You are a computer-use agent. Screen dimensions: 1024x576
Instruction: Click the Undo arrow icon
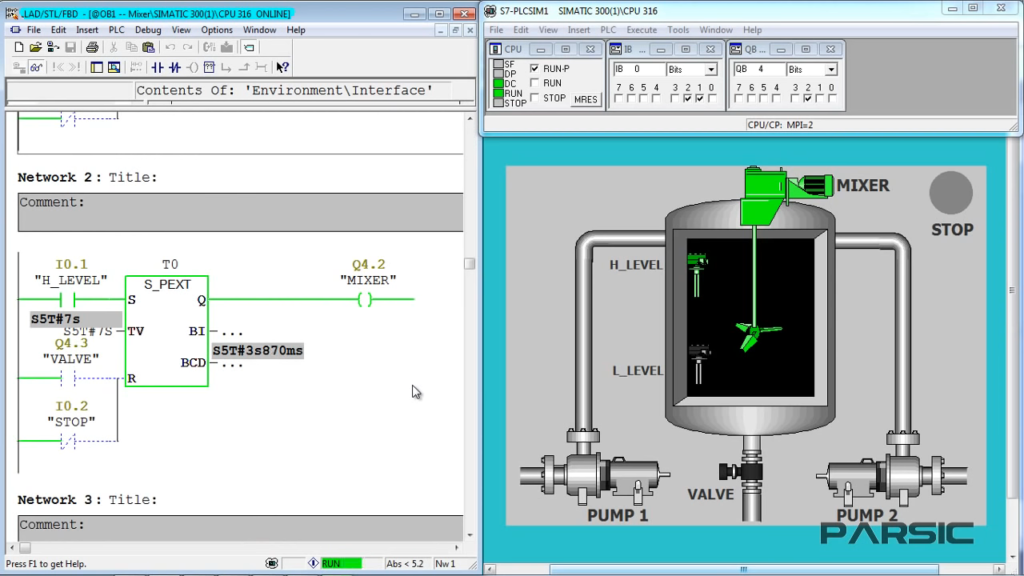pos(170,47)
